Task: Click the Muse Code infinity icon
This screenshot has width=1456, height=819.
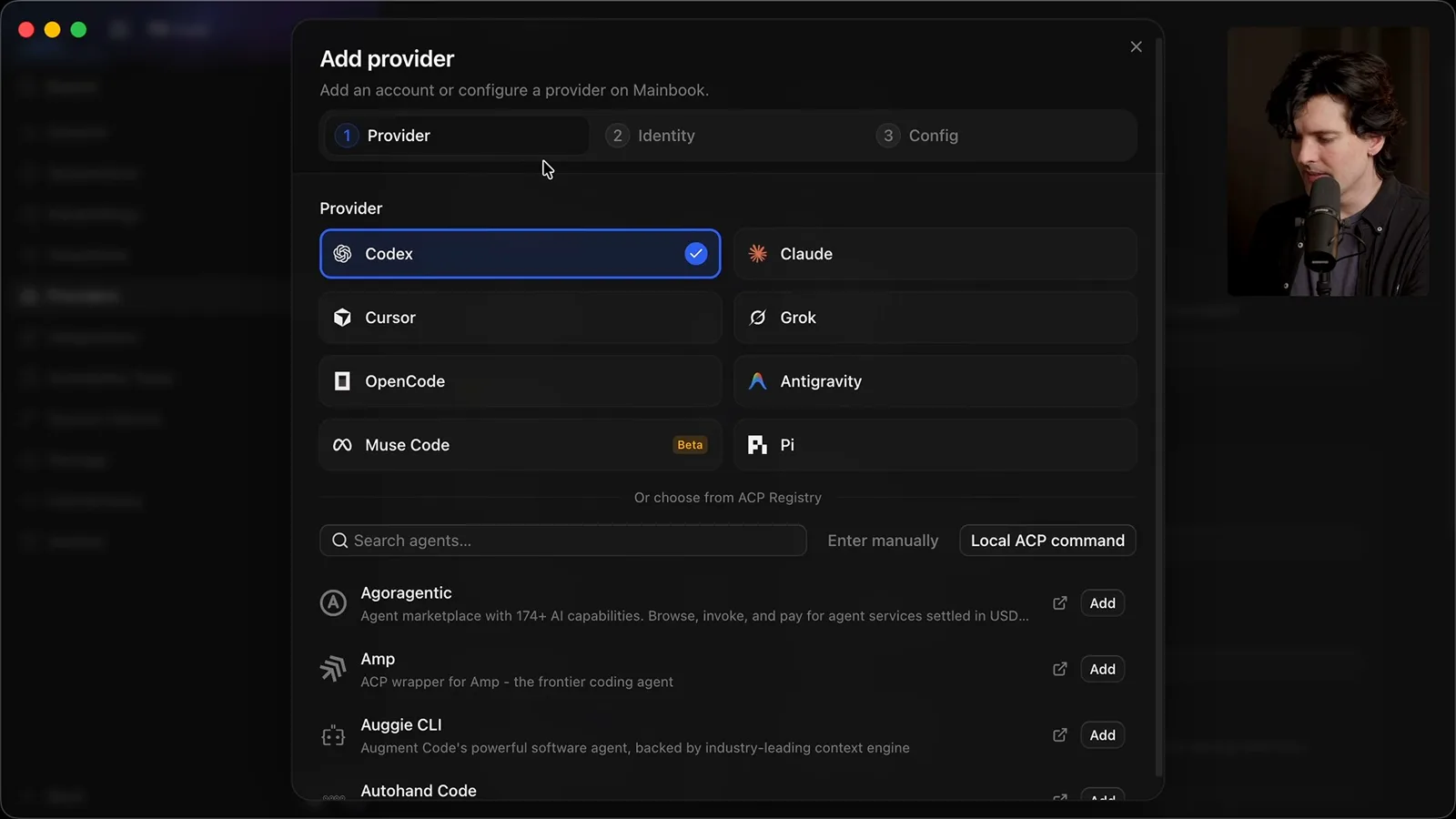Action: pos(342,445)
